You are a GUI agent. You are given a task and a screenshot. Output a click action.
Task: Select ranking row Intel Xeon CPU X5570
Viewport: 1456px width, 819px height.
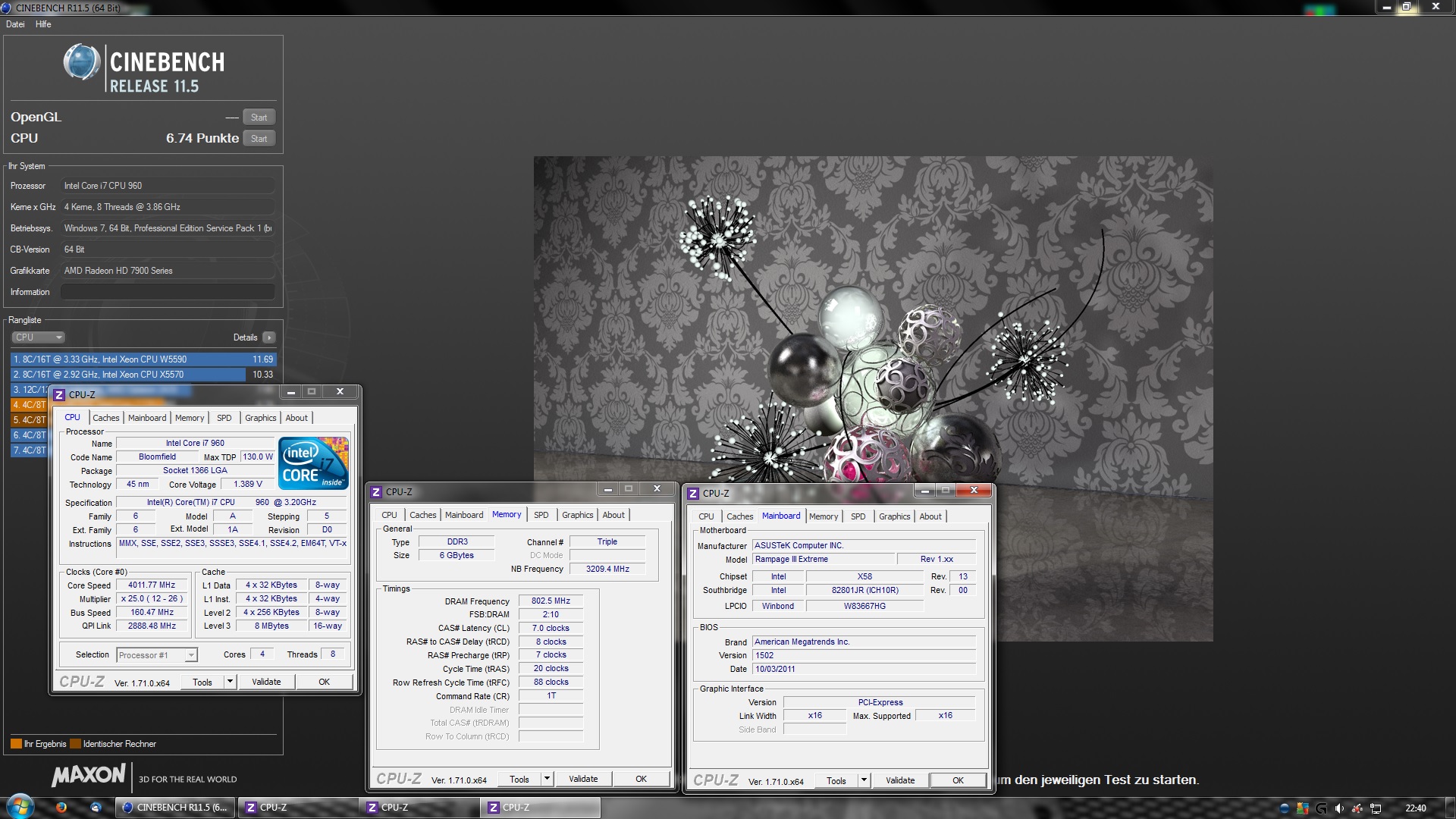(x=143, y=375)
